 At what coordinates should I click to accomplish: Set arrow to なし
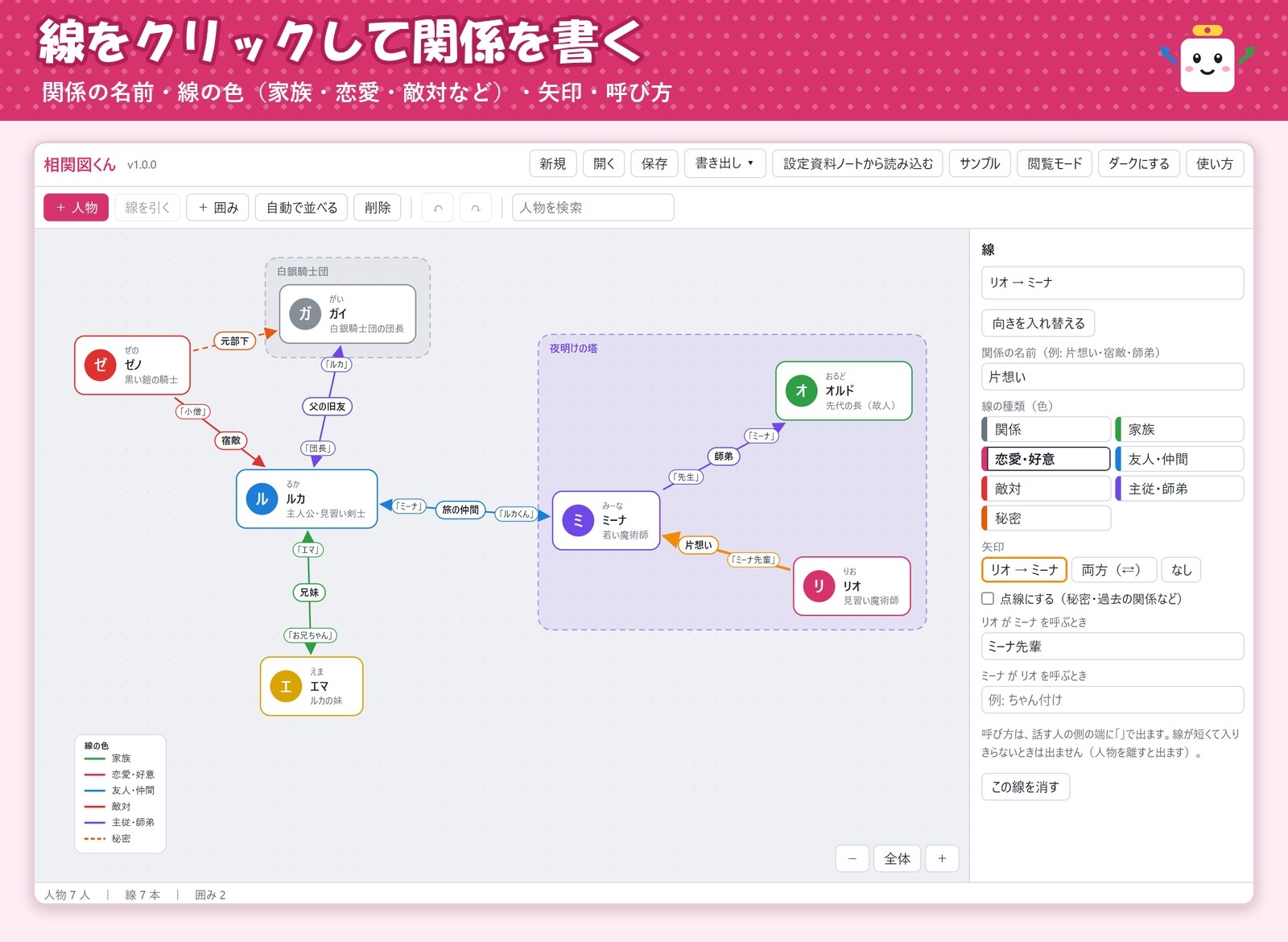[1182, 570]
